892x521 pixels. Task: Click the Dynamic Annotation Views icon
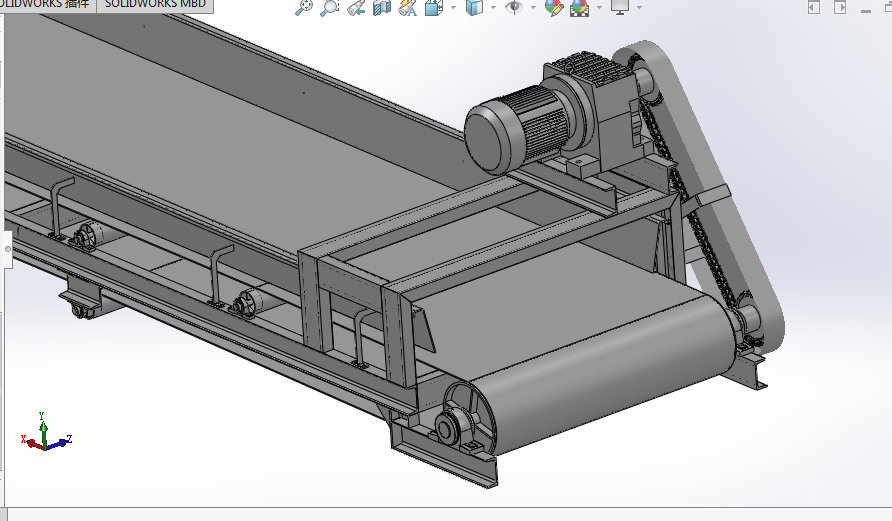tap(407, 7)
